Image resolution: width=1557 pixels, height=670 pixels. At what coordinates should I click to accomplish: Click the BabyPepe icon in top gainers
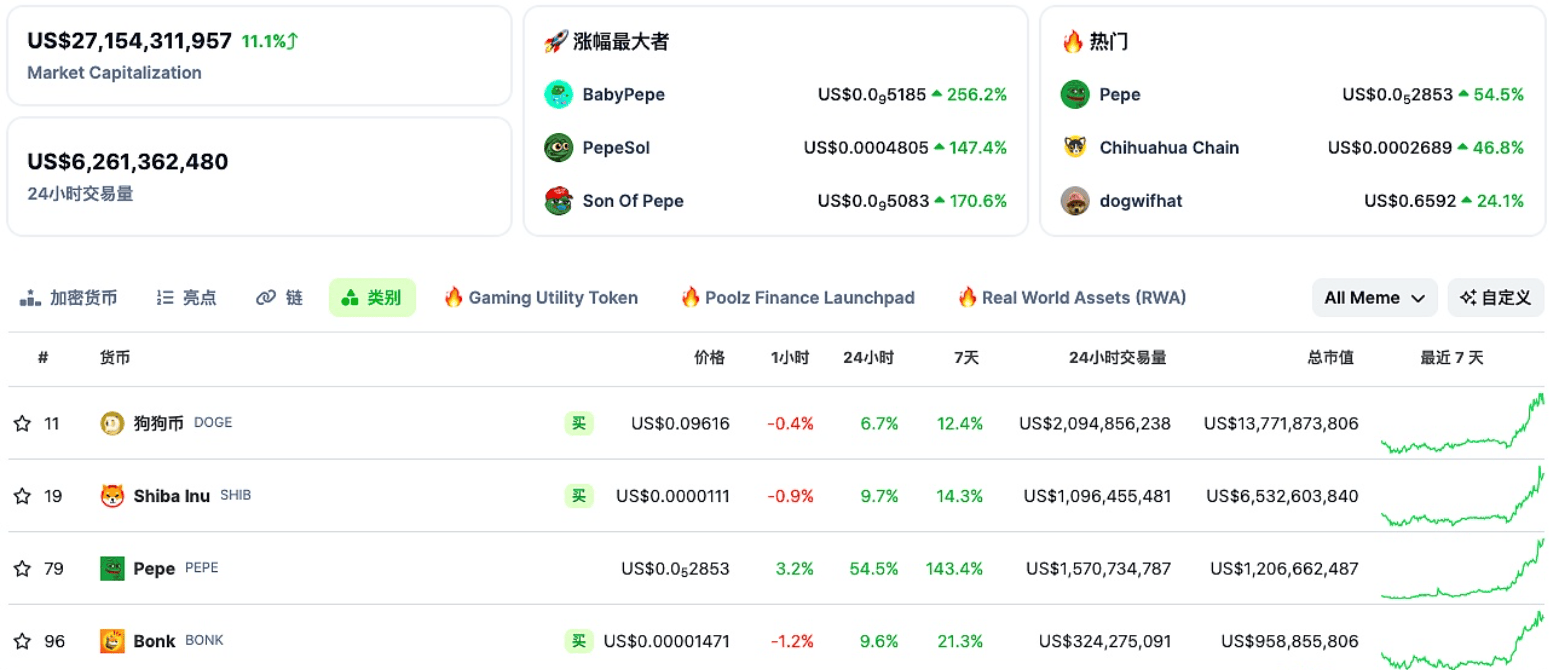coord(558,95)
